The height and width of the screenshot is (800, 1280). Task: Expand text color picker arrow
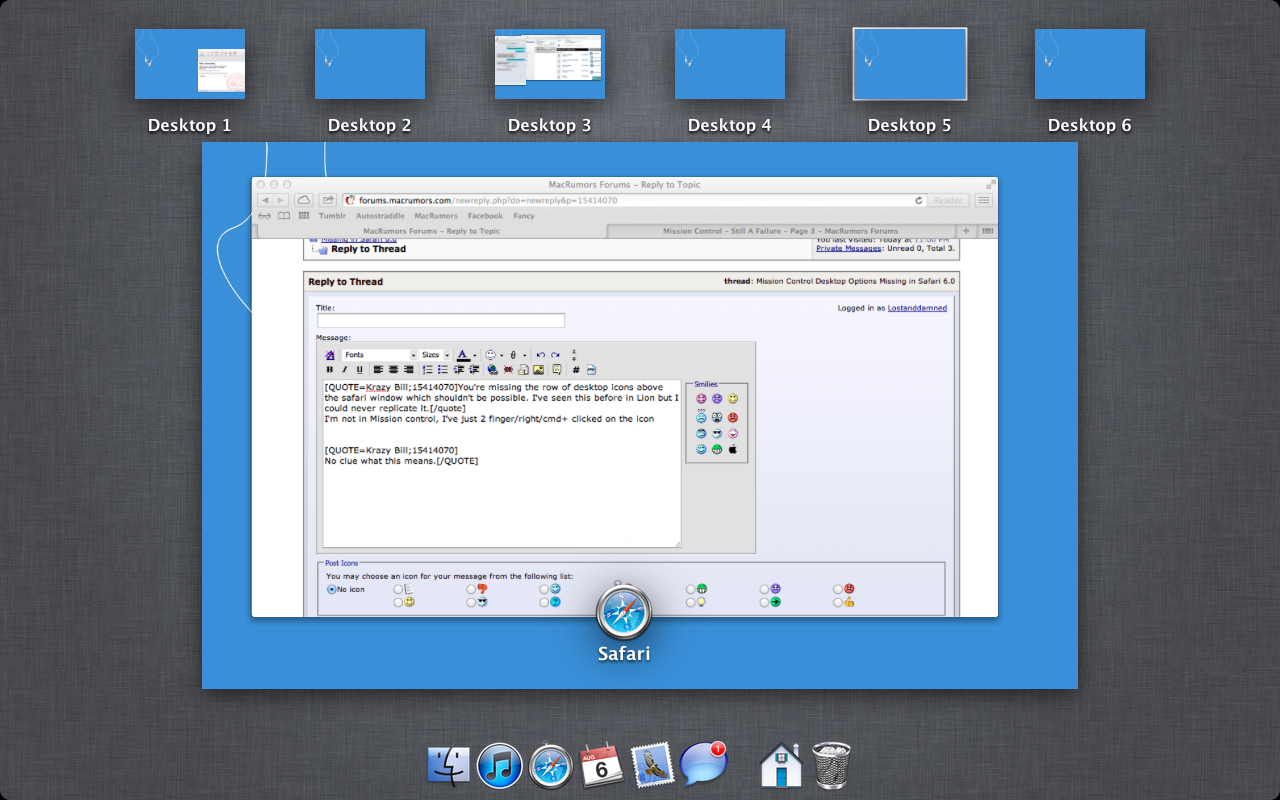[475, 355]
